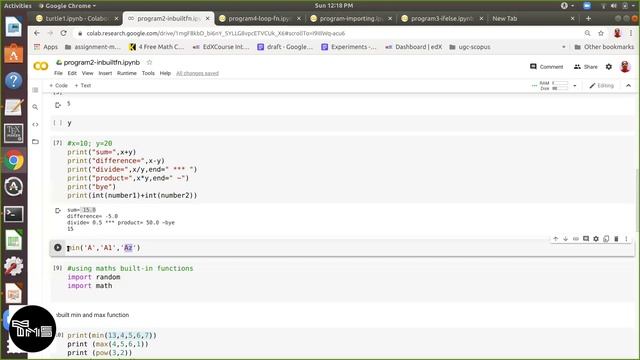
Task: Open table of contents sidebar icon
Action: 35,90
